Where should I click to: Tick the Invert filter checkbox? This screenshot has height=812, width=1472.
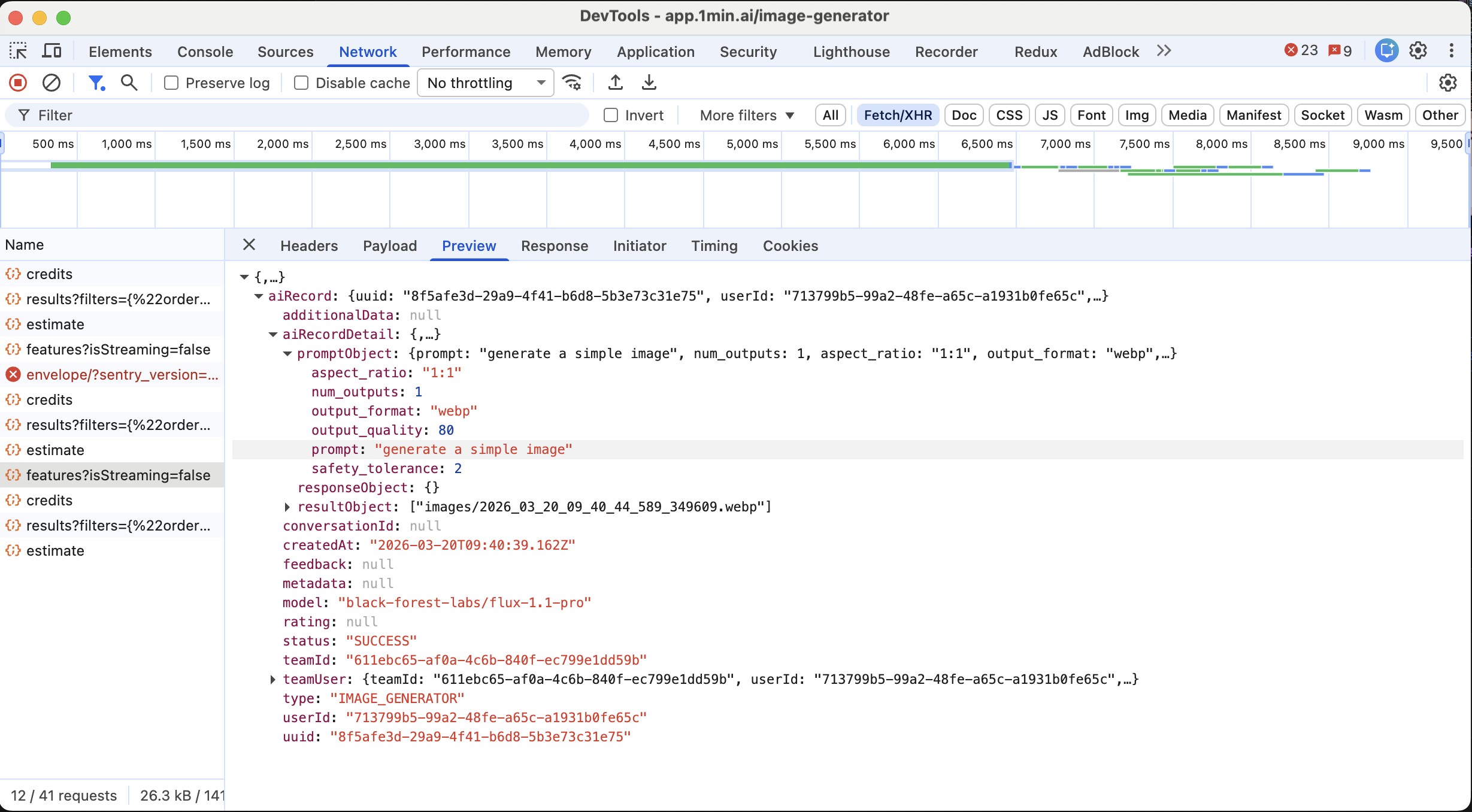(611, 115)
